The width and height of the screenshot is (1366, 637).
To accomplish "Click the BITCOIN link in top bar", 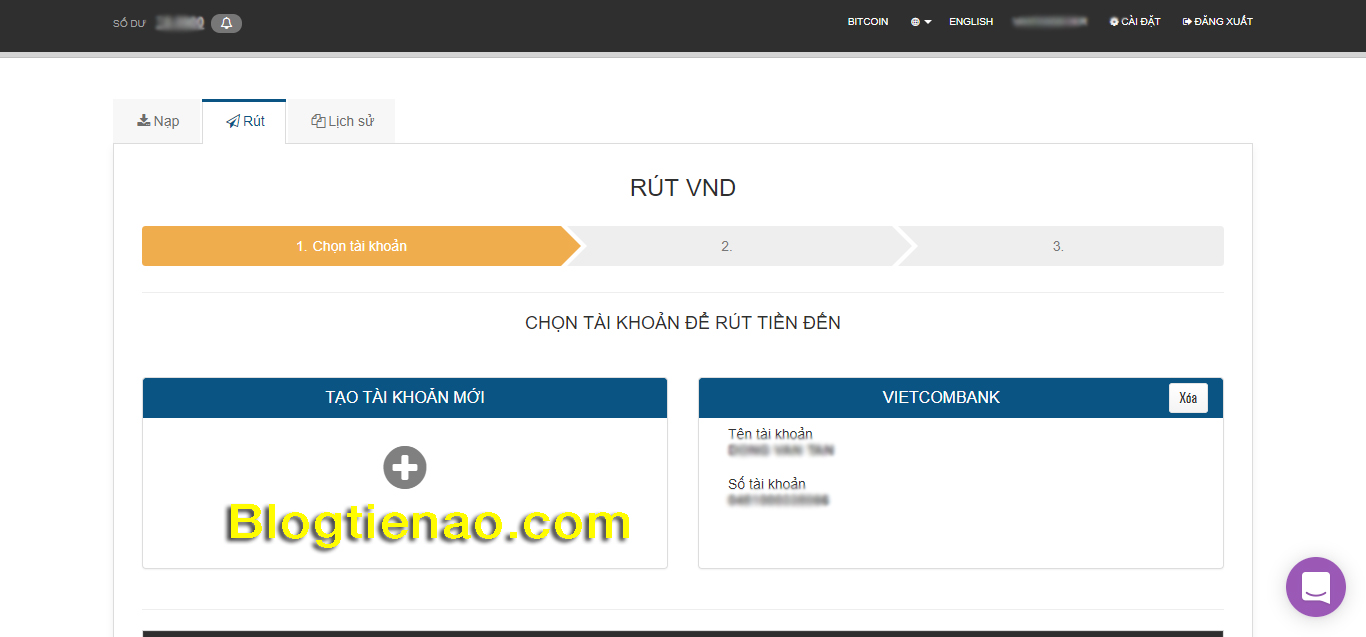I will 867,22.
